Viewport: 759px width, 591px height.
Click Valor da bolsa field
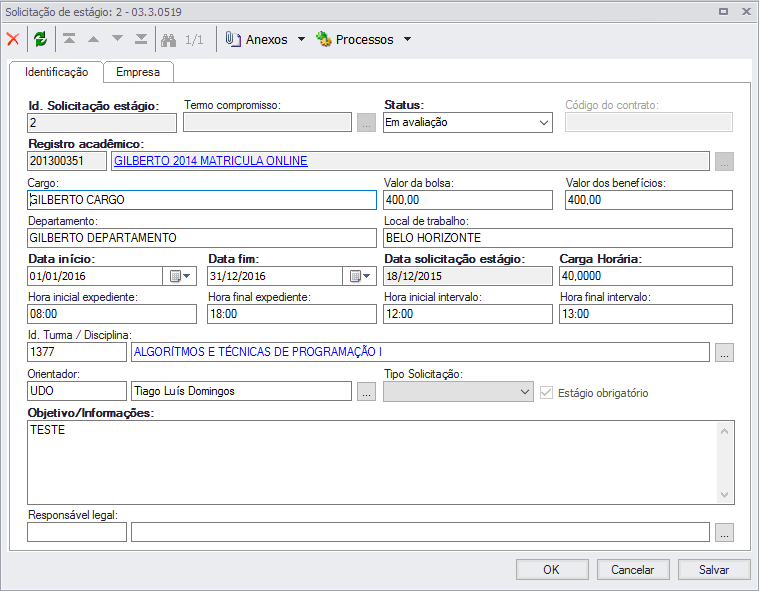click(468, 200)
